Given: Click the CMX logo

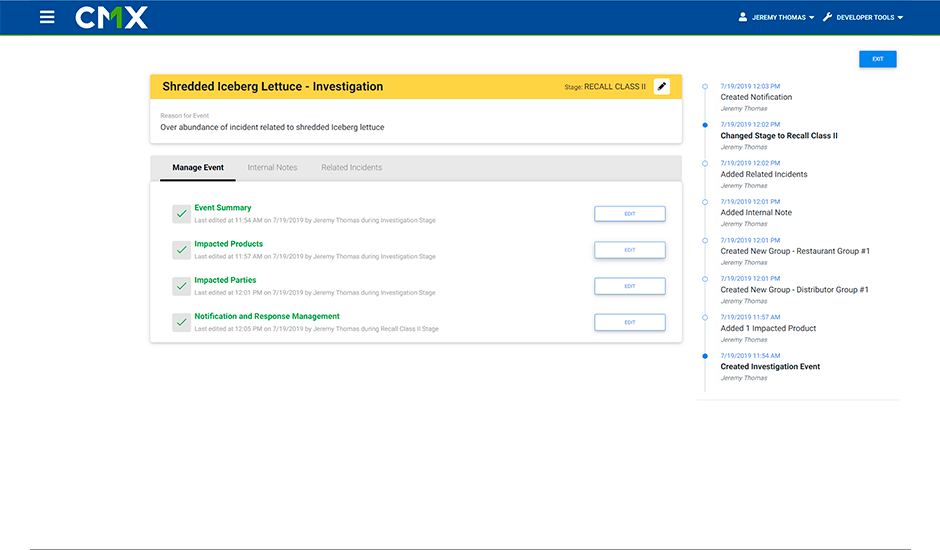Looking at the screenshot, I should (112, 17).
